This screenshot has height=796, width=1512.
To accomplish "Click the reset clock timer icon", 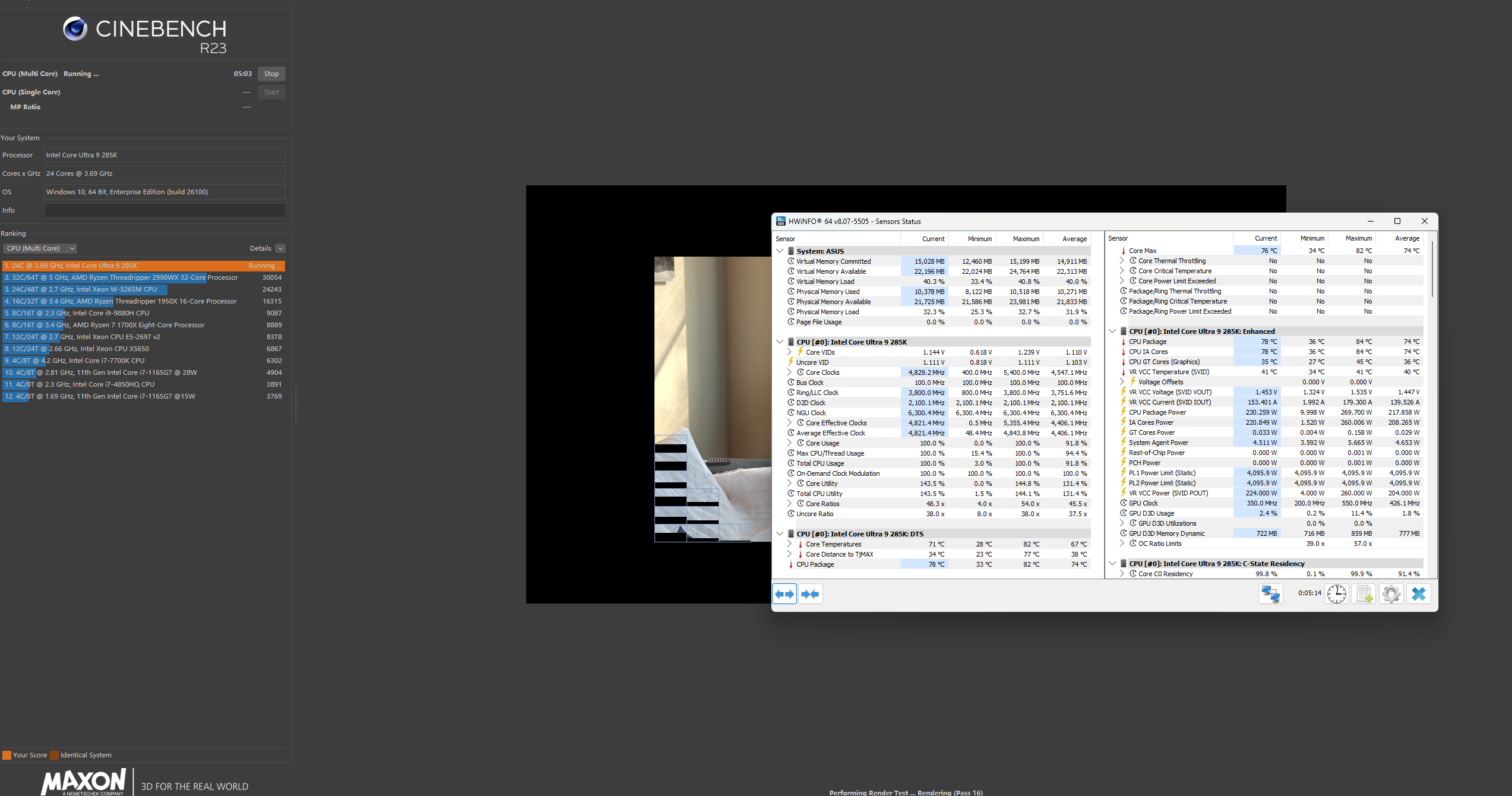I will pyautogui.click(x=1337, y=594).
